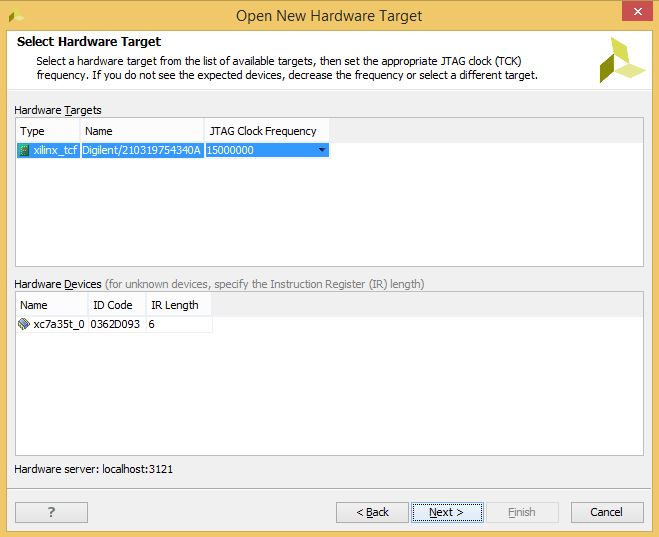Click the Finish button
Viewport: 659px width, 537px height.
(x=522, y=512)
